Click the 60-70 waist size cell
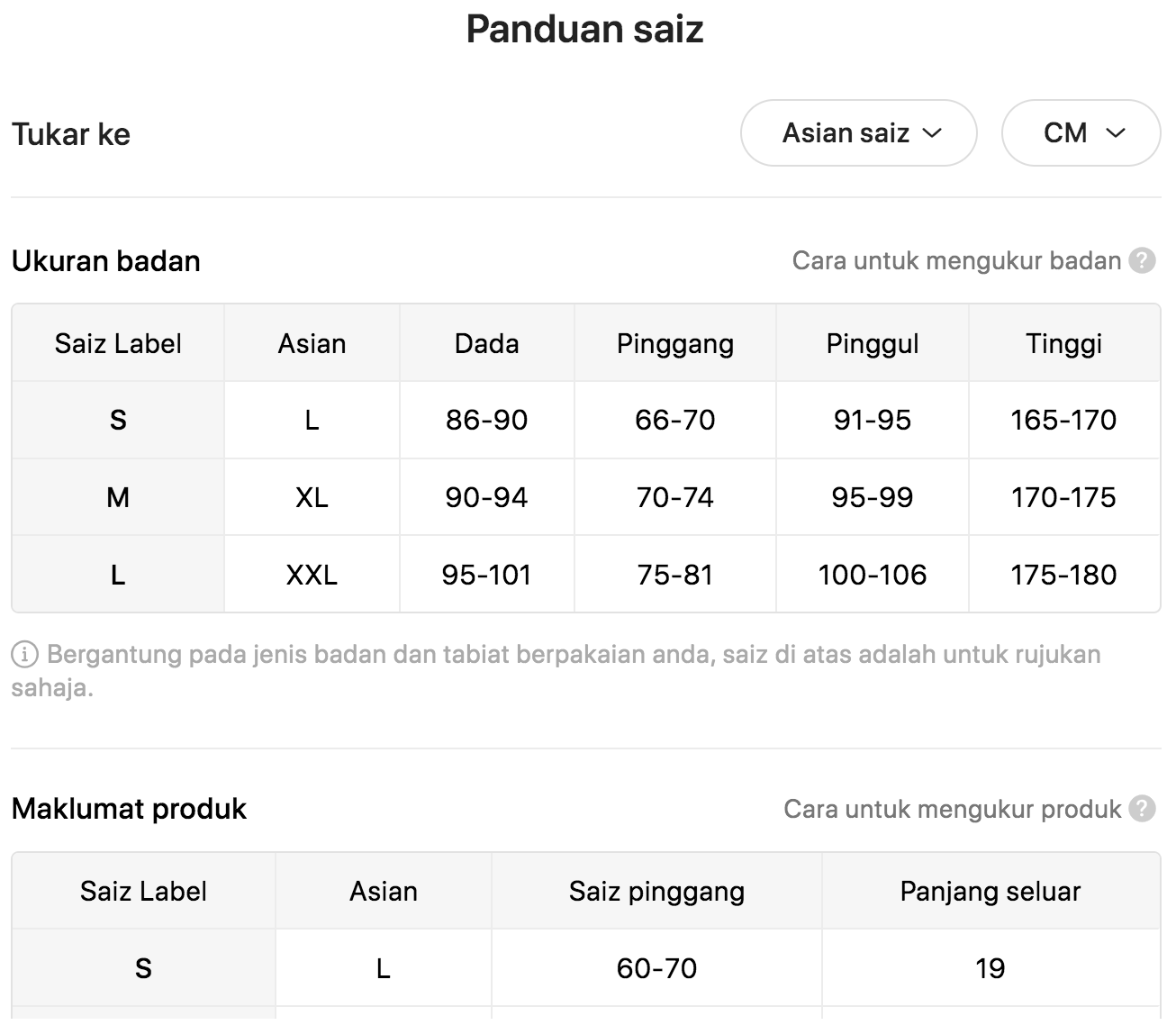 (657, 968)
